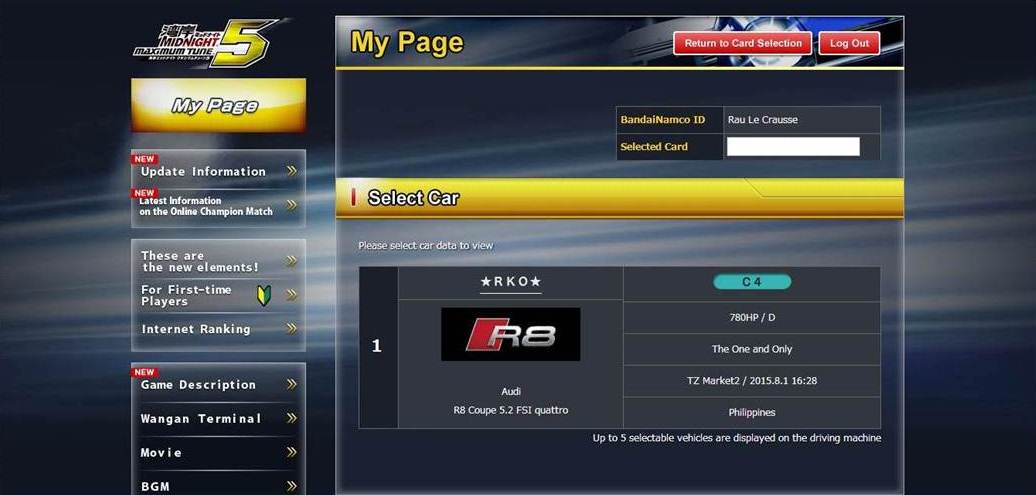The height and width of the screenshot is (495, 1036).
Task: Select the Audi R8 logo thumbnail
Action: coord(511,334)
